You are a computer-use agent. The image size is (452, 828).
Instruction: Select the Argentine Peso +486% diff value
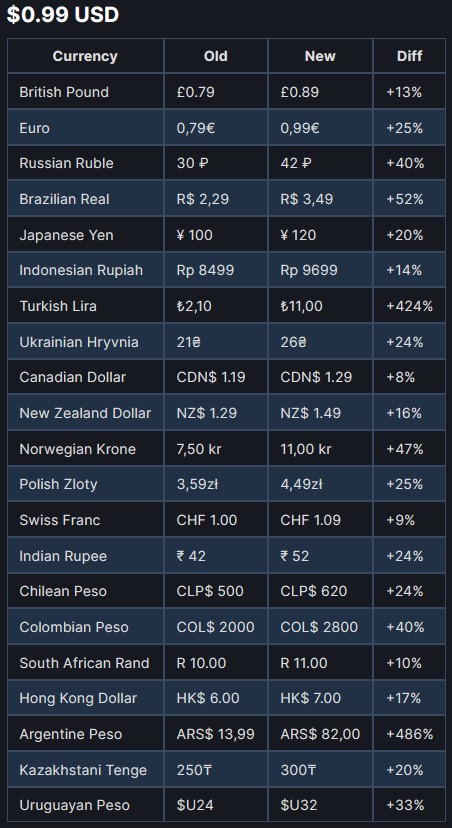click(409, 734)
